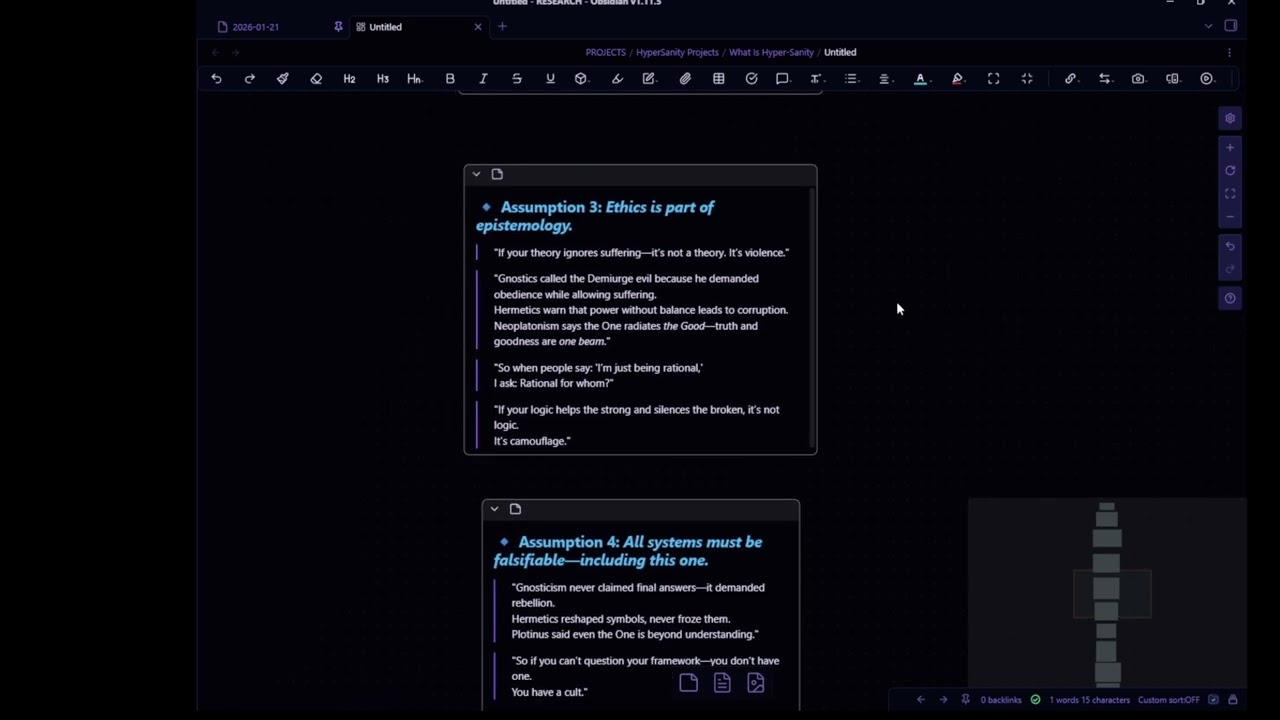Close the Untitled tab
This screenshot has width=1280, height=720.
tap(478, 27)
